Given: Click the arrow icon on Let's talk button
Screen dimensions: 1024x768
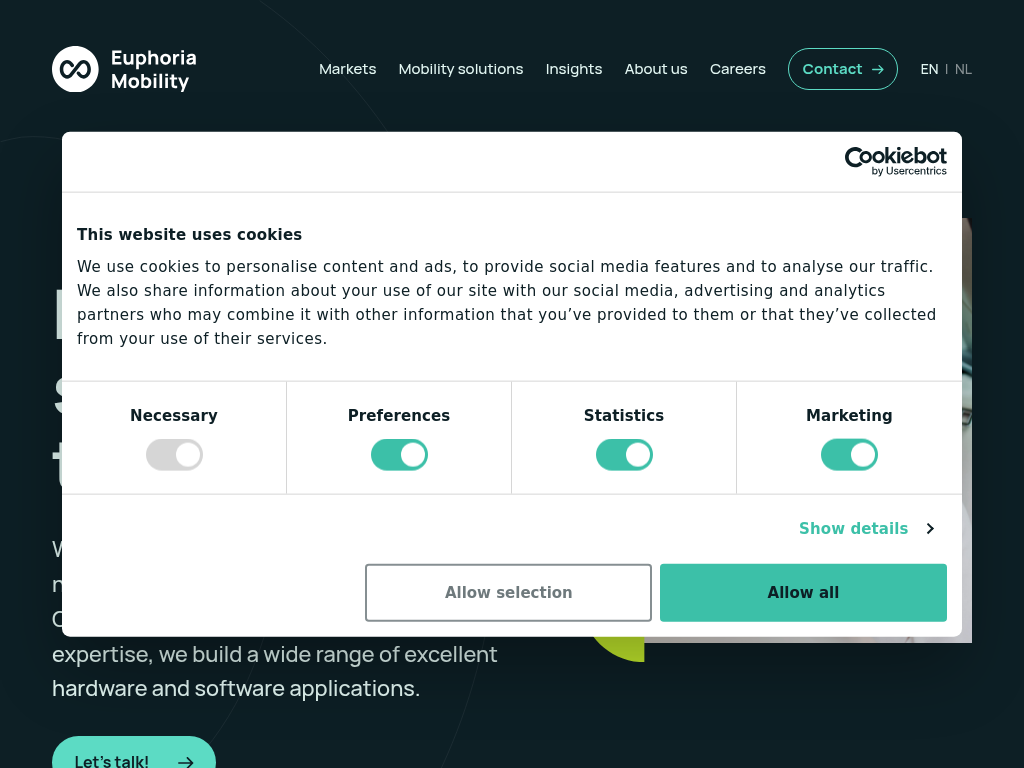Looking at the screenshot, I should (185, 761).
